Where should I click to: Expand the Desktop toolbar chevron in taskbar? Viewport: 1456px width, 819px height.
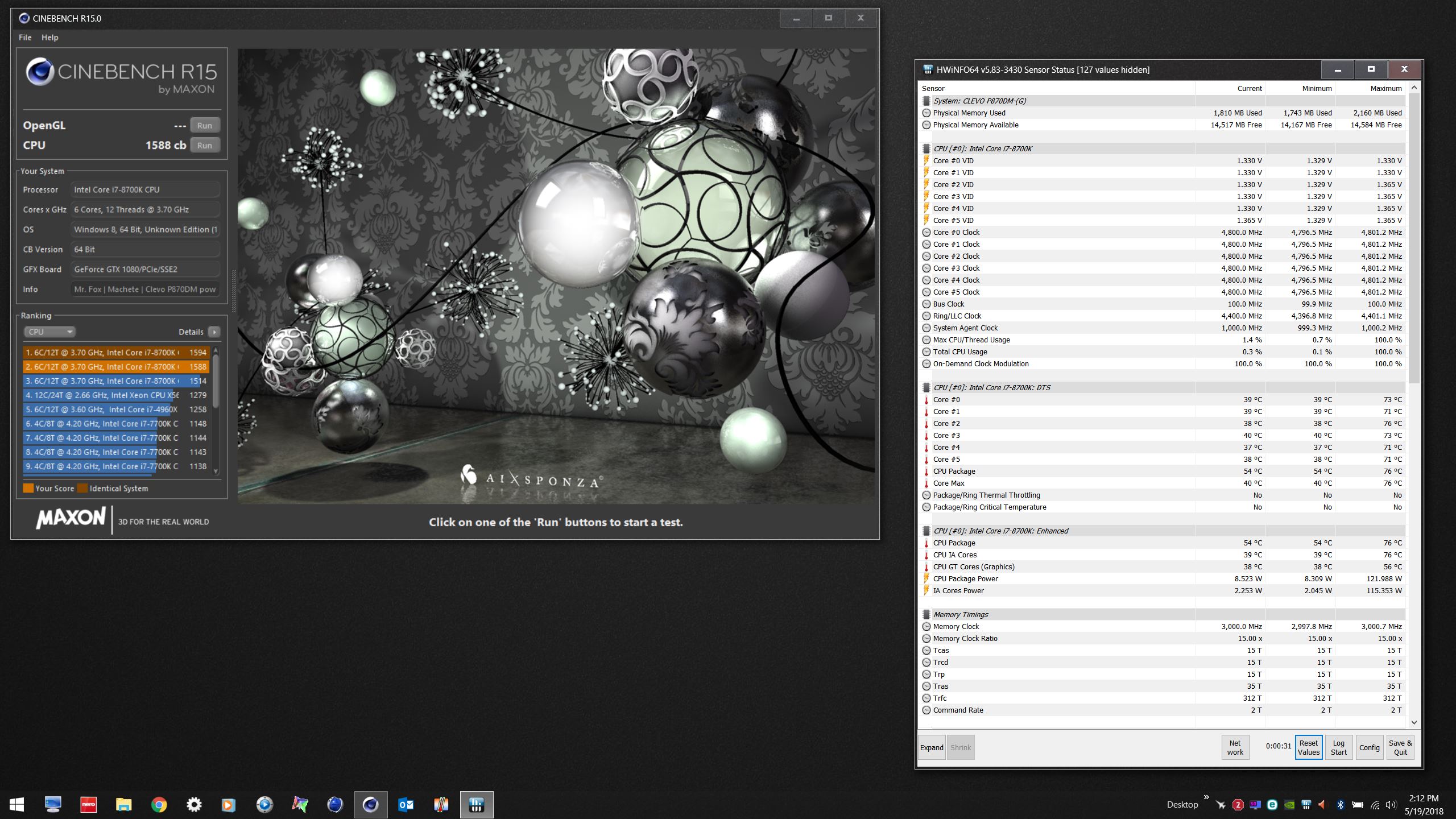point(1206,797)
